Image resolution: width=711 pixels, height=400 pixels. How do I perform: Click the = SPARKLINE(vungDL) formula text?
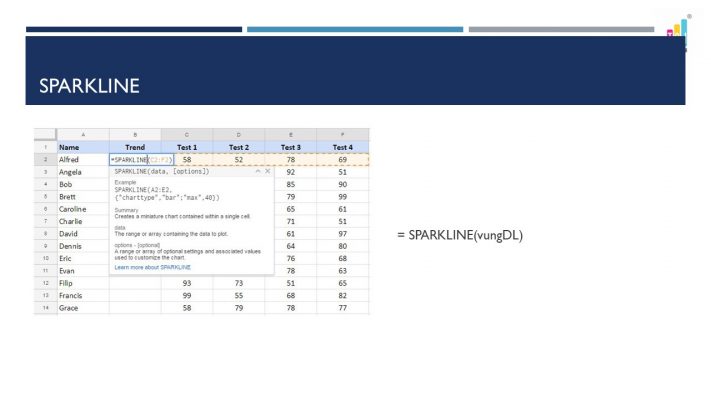pyautogui.click(x=460, y=235)
